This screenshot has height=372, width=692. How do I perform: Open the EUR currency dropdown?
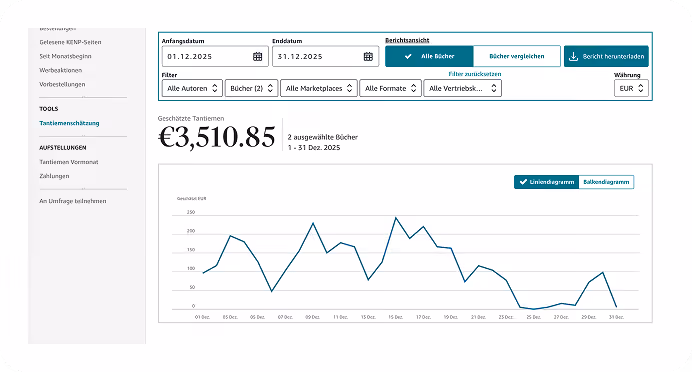tap(631, 88)
